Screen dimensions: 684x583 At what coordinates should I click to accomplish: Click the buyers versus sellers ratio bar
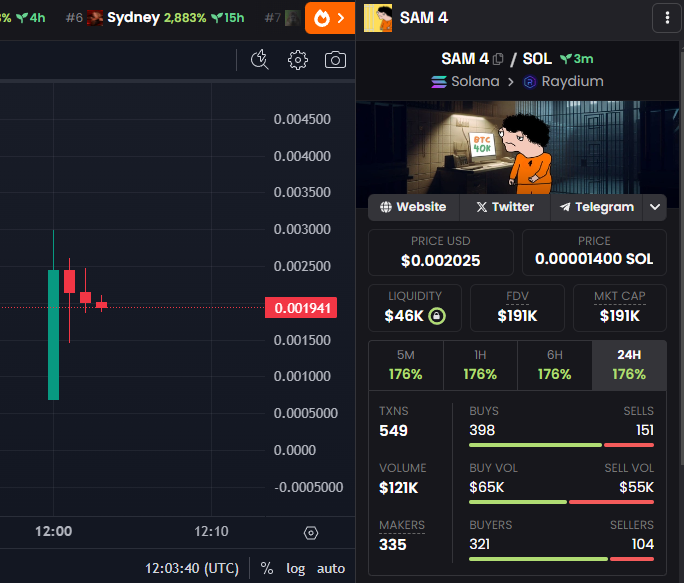click(561, 559)
